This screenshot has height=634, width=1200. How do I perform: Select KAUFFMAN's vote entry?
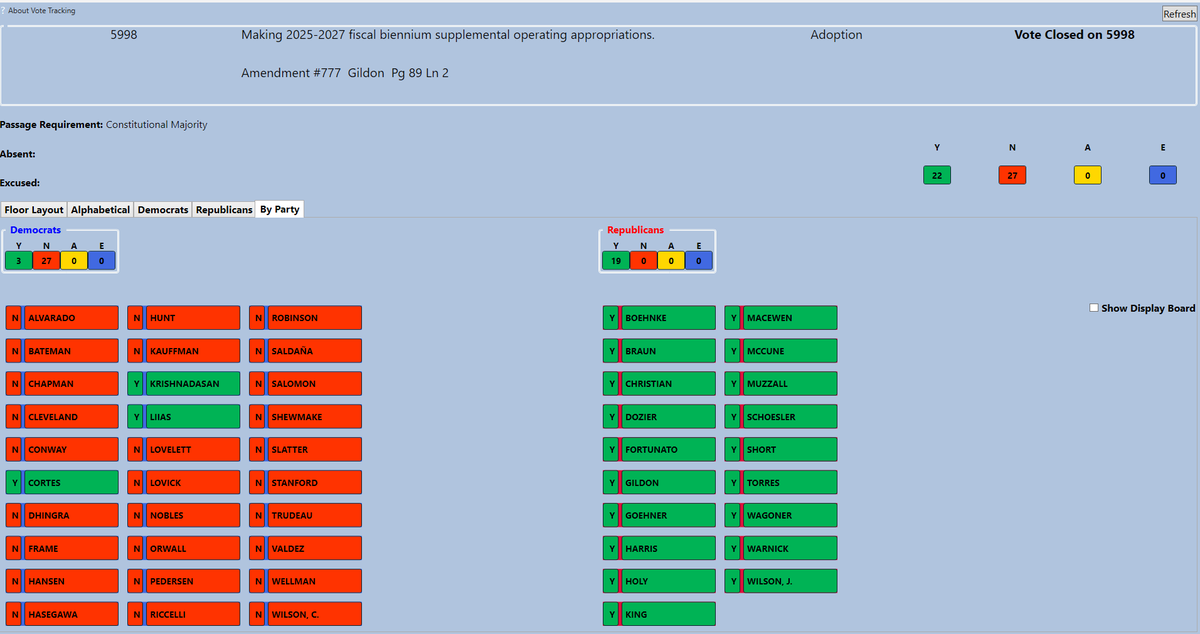184,351
